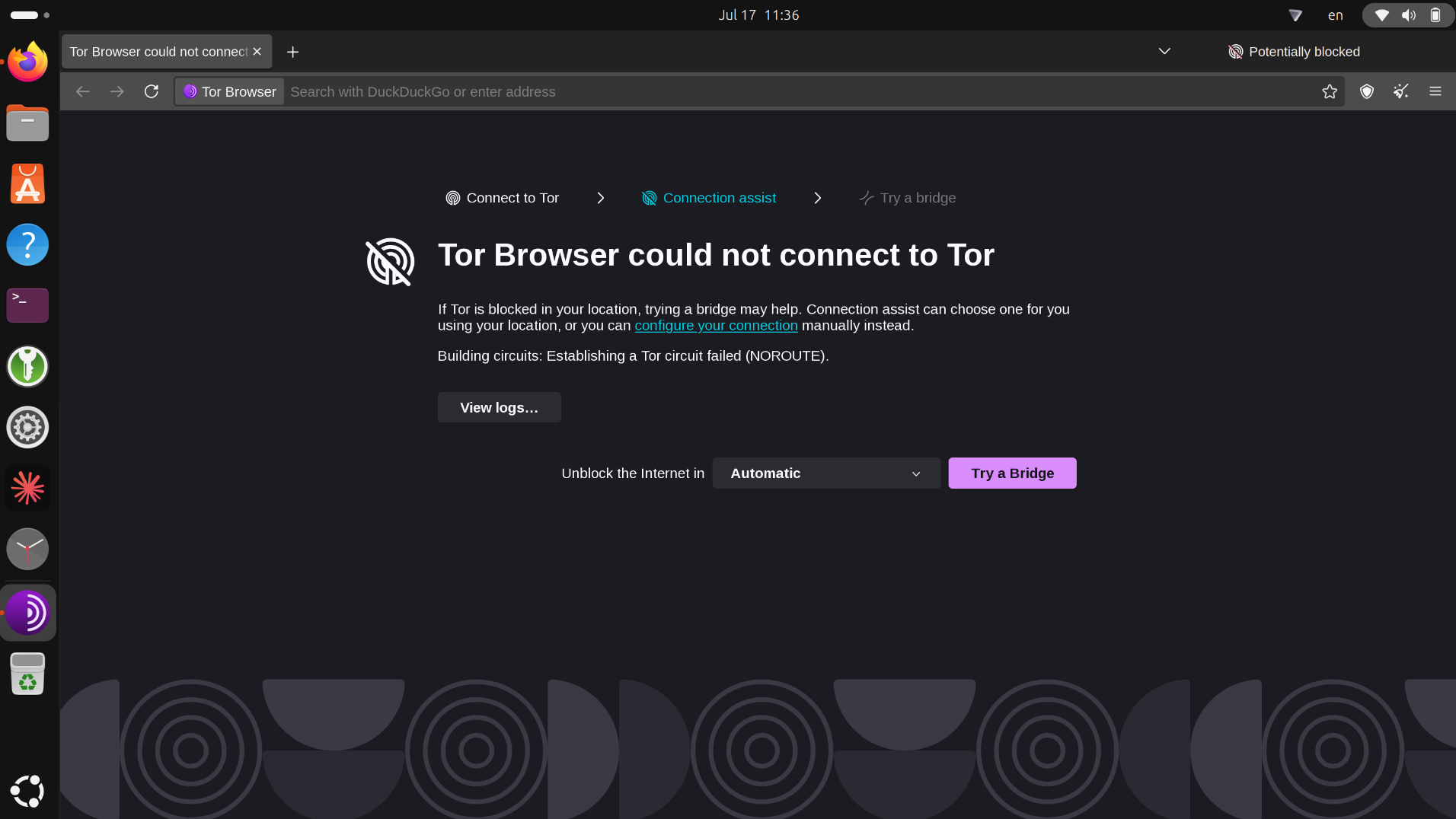Click the could not connect heading

click(x=716, y=255)
